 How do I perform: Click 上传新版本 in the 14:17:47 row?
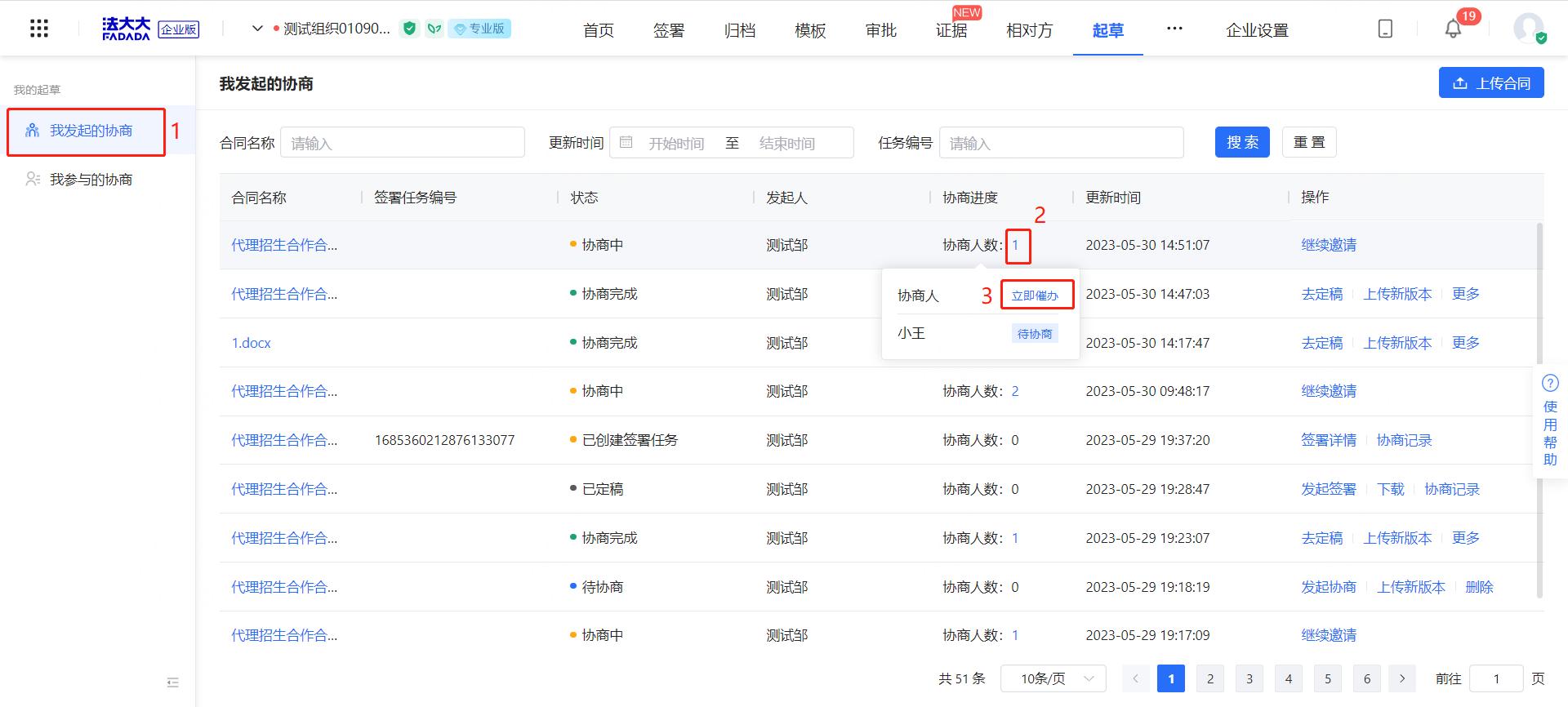[1397, 343]
